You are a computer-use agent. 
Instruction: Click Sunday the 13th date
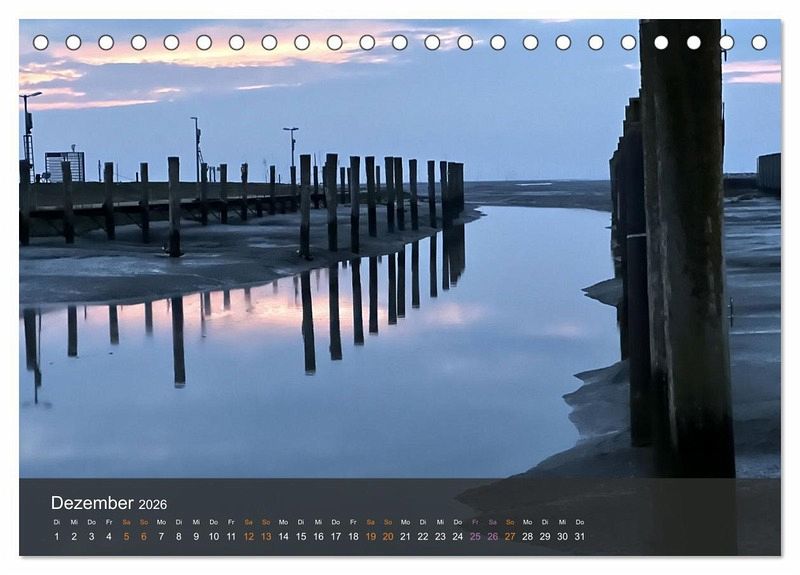266,537
